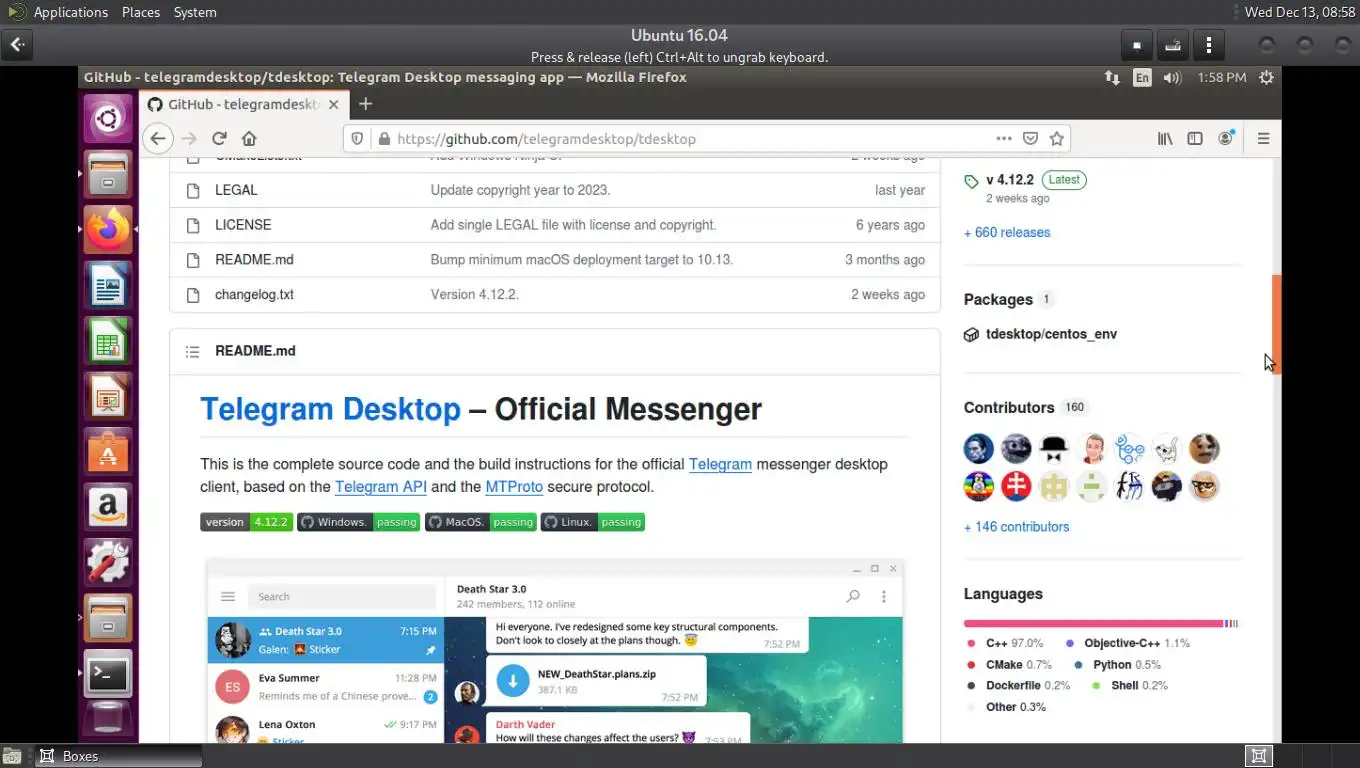Open the Amazon launcher icon
The width and height of the screenshot is (1360, 768).
(108, 507)
